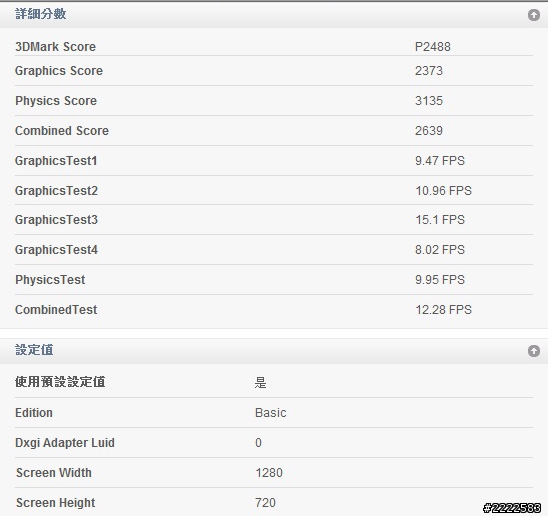Select the Combined Score label

pos(62,131)
